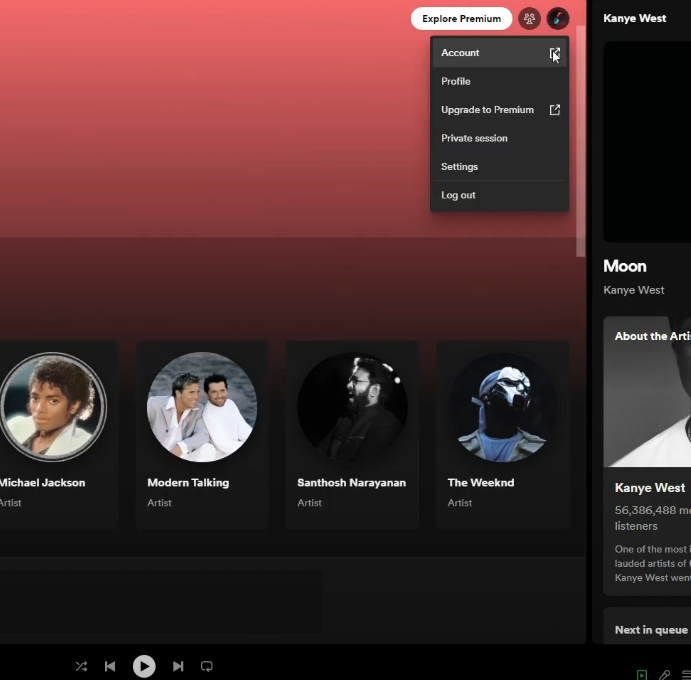Open The Weeknd artist image
The width and height of the screenshot is (691, 680).
[x=503, y=407]
